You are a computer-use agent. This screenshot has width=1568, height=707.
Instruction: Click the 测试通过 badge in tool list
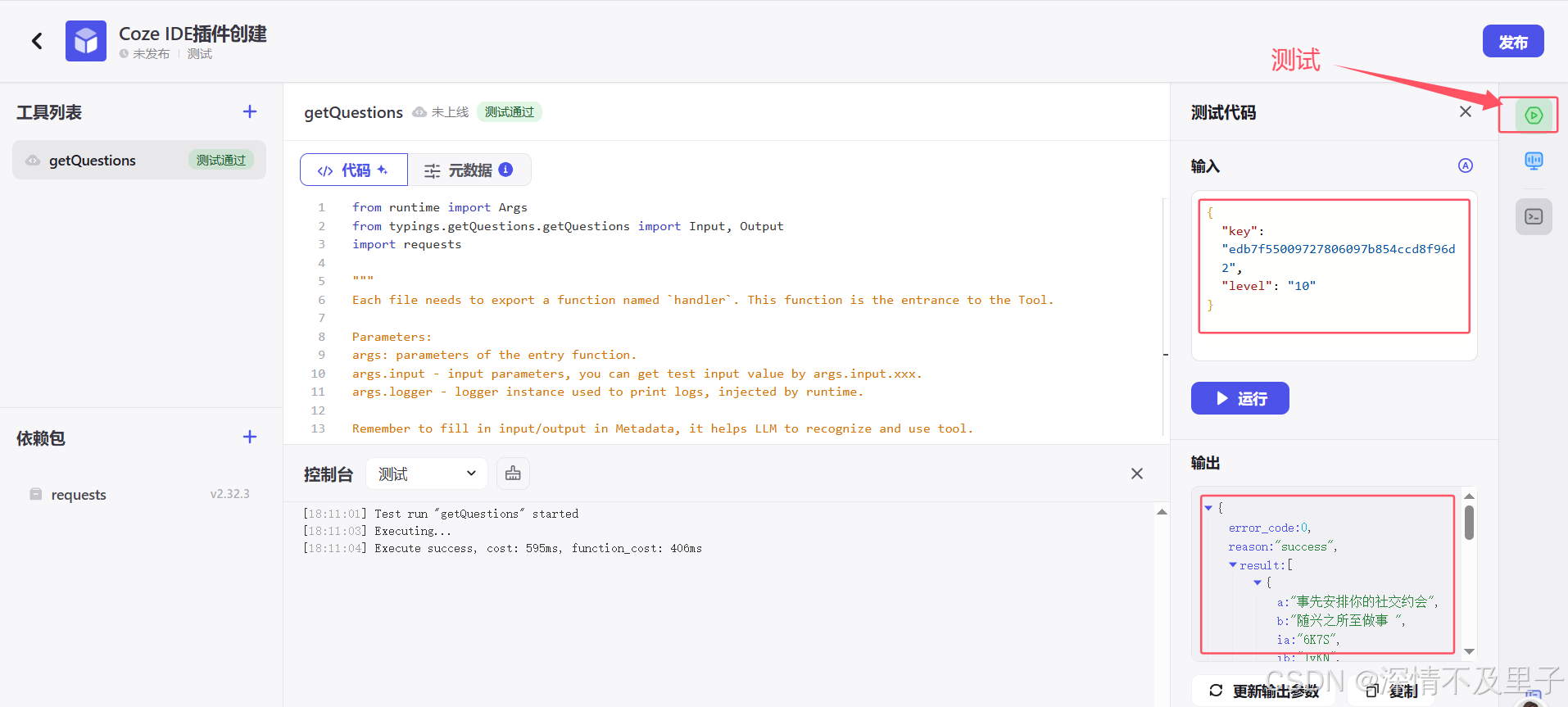(x=221, y=160)
